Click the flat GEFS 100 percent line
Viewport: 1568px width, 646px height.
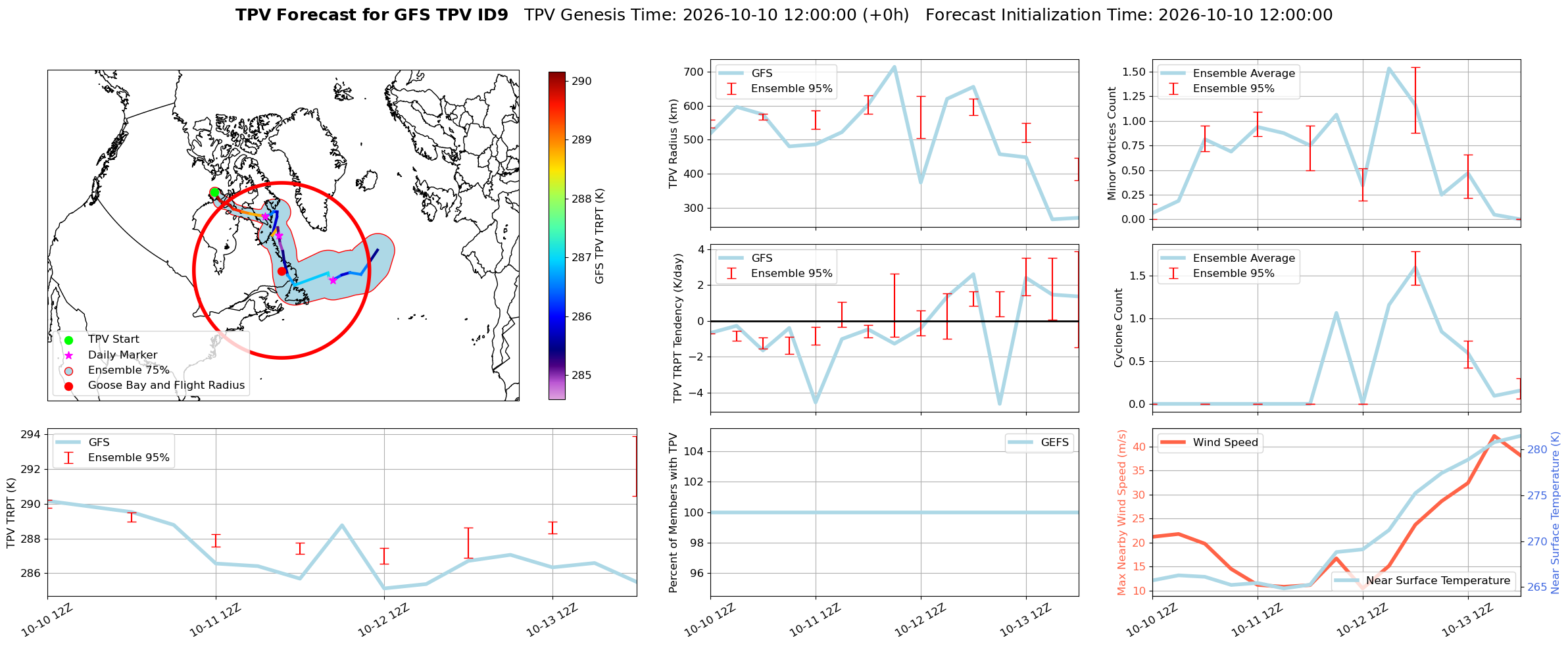(894, 512)
